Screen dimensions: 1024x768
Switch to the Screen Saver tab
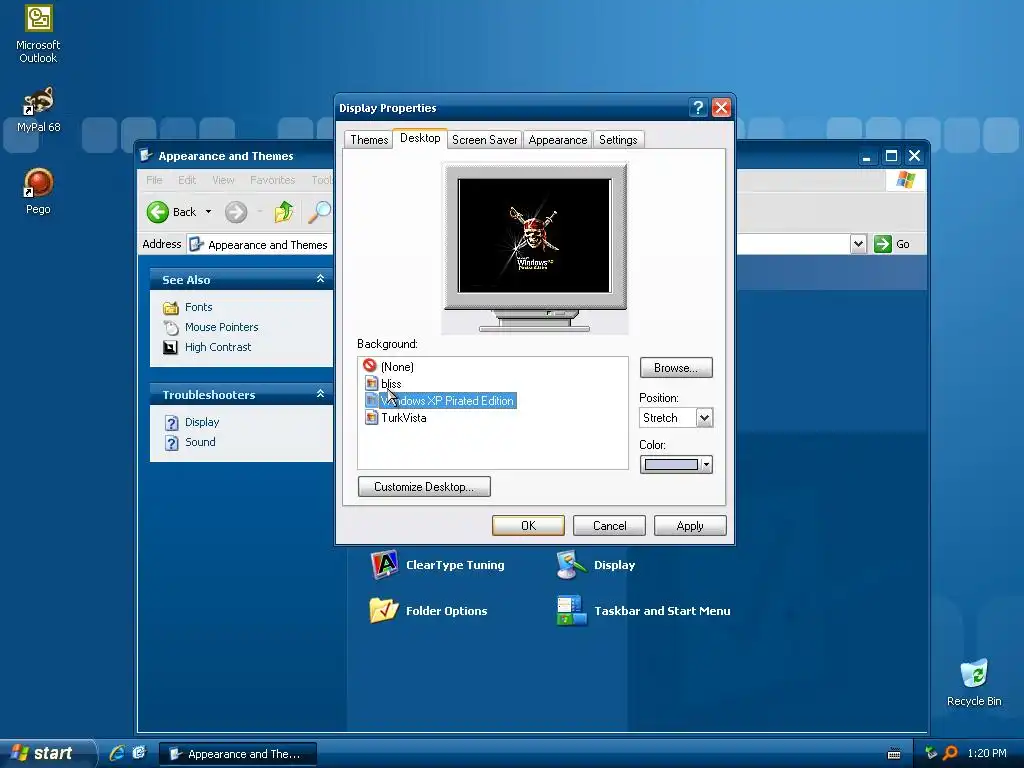(x=485, y=140)
